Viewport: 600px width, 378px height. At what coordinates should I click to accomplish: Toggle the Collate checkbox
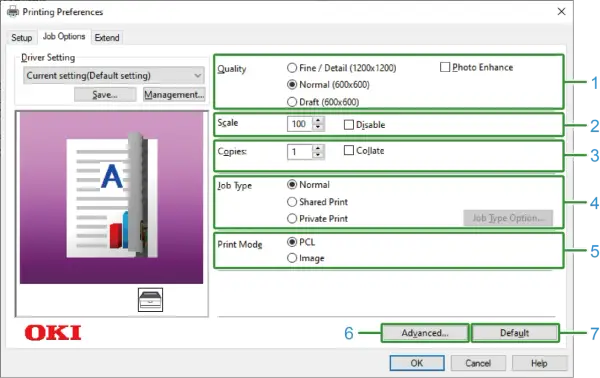click(x=349, y=150)
